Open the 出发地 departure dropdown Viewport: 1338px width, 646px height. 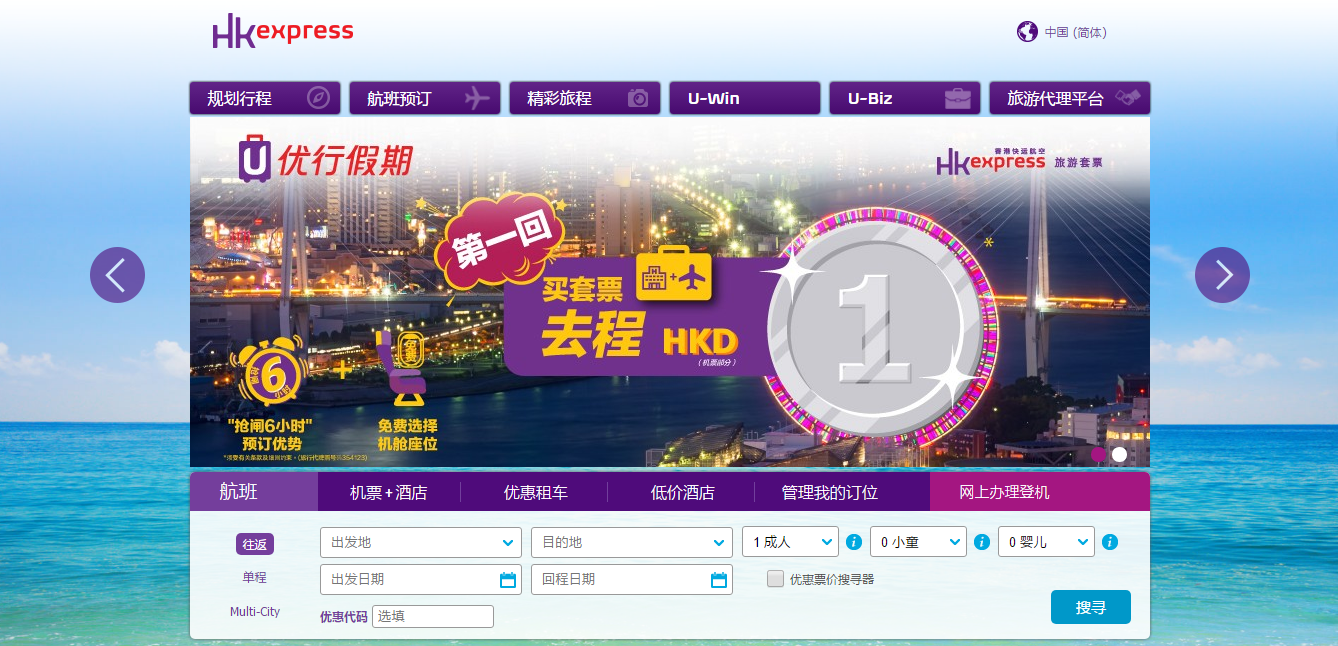pos(421,542)
